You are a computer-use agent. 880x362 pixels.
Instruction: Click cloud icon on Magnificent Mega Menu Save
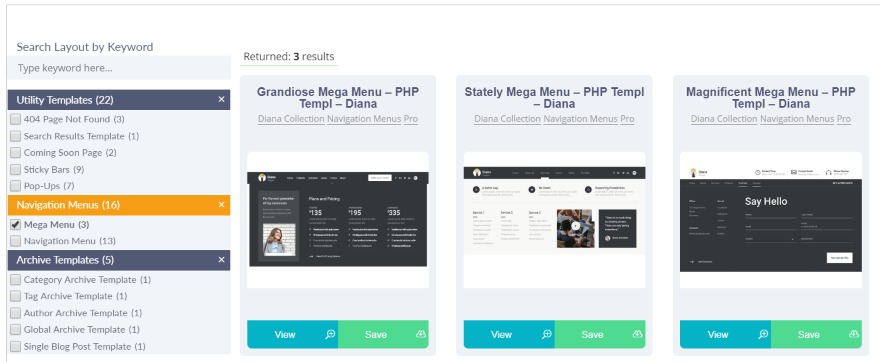(854, 334)
